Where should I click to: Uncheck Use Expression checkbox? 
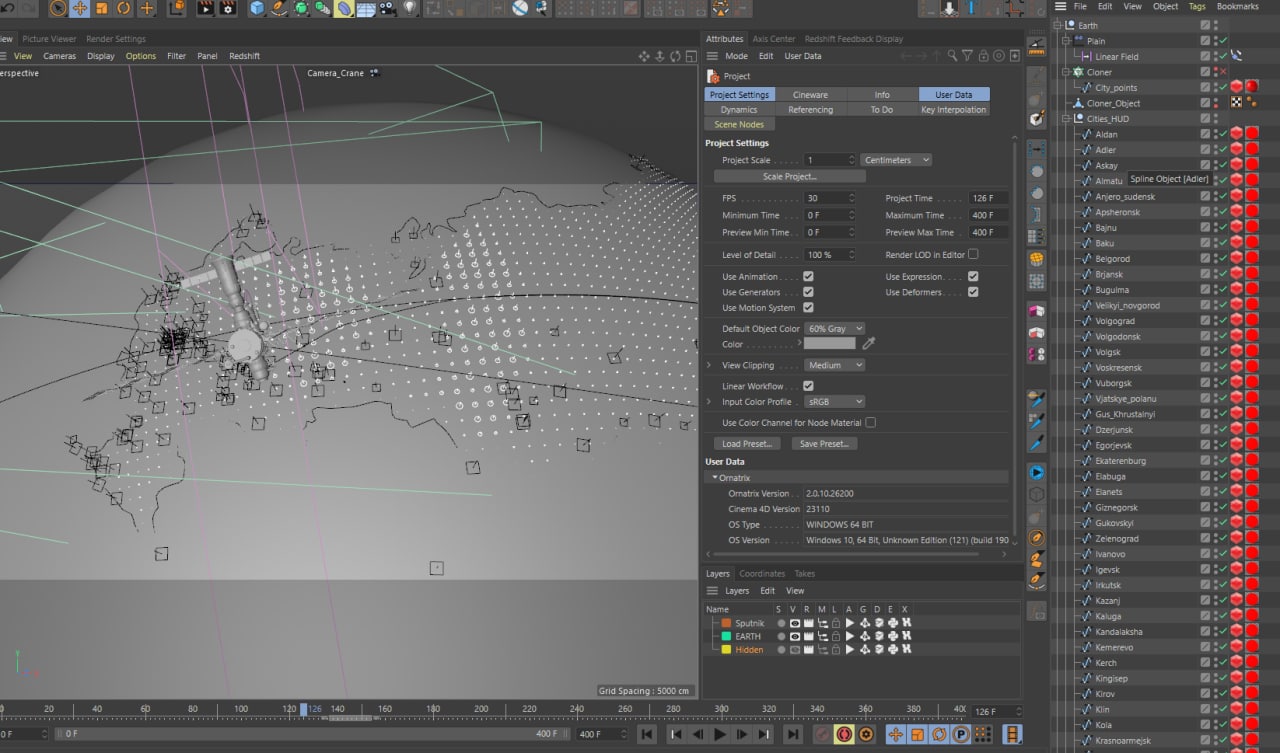click(x=973, y=277)
